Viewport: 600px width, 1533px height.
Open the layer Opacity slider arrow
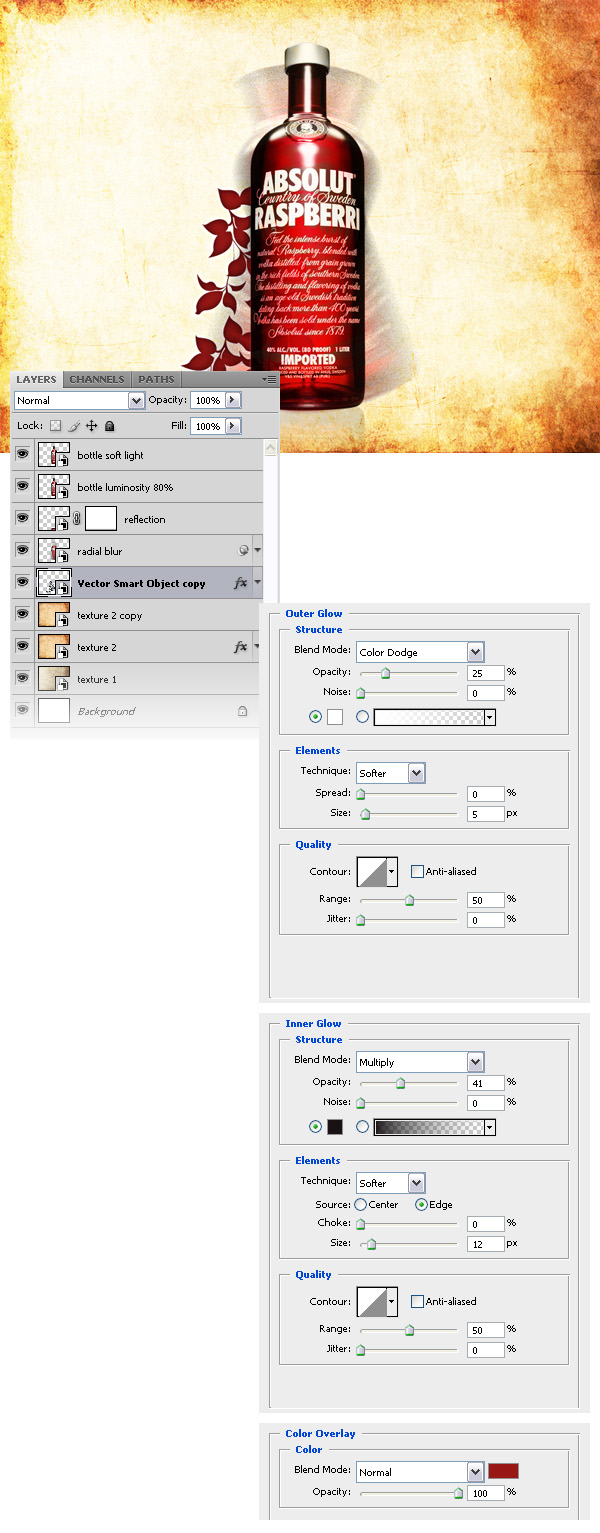[233, 400]
